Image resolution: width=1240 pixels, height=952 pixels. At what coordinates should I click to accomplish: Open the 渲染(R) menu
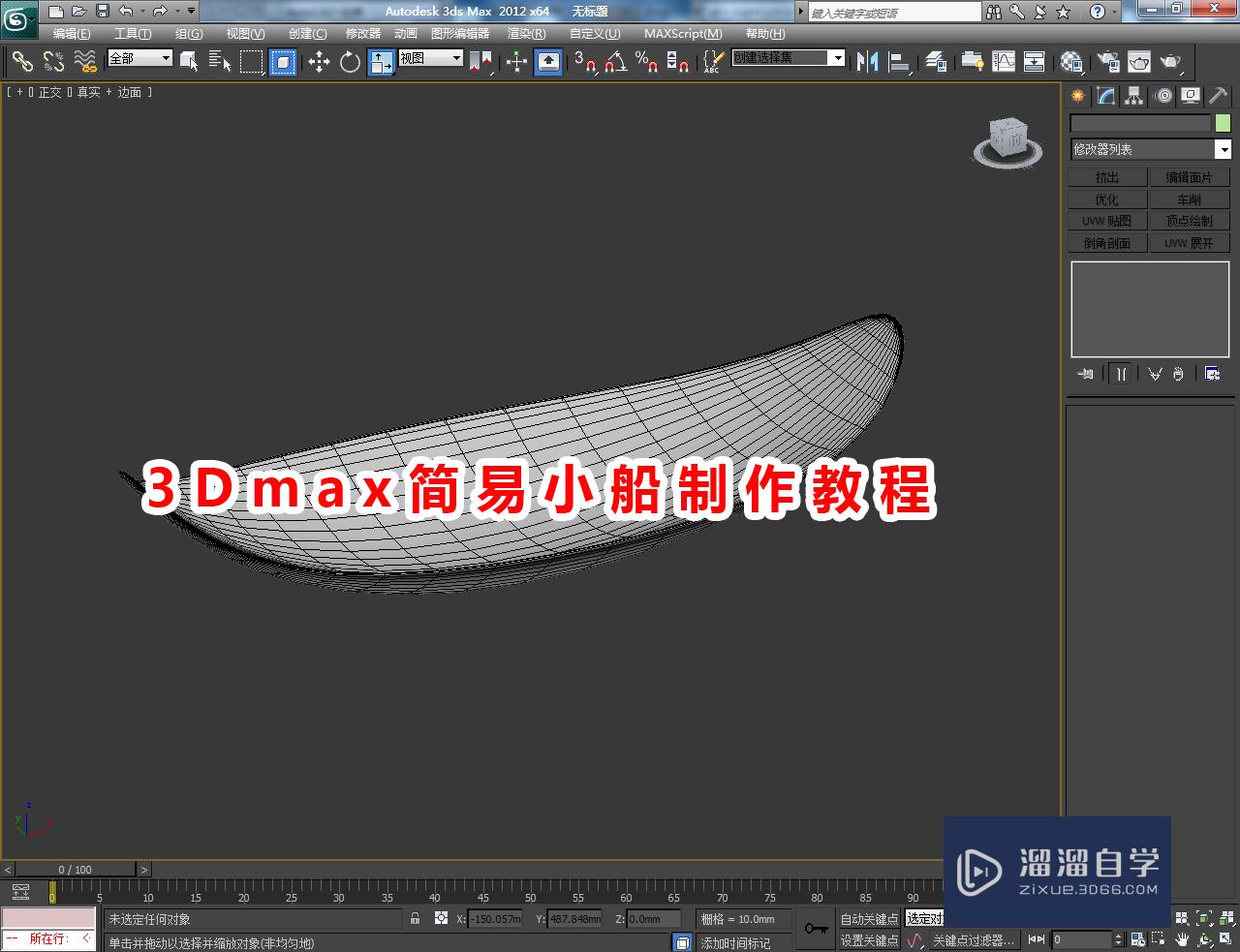coord(527,34)
